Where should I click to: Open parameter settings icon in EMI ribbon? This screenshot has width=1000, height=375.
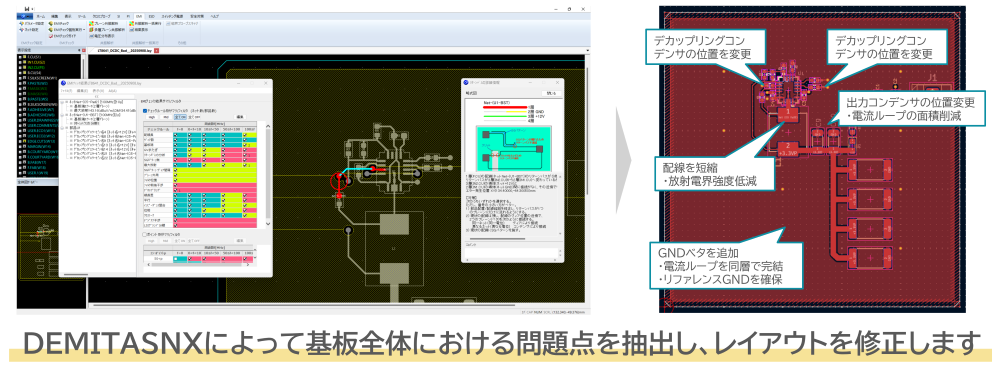tap(22, 24)
